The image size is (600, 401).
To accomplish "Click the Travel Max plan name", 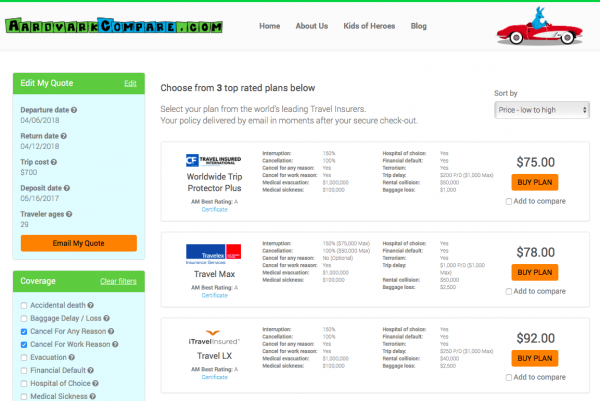I will point(214,274).
